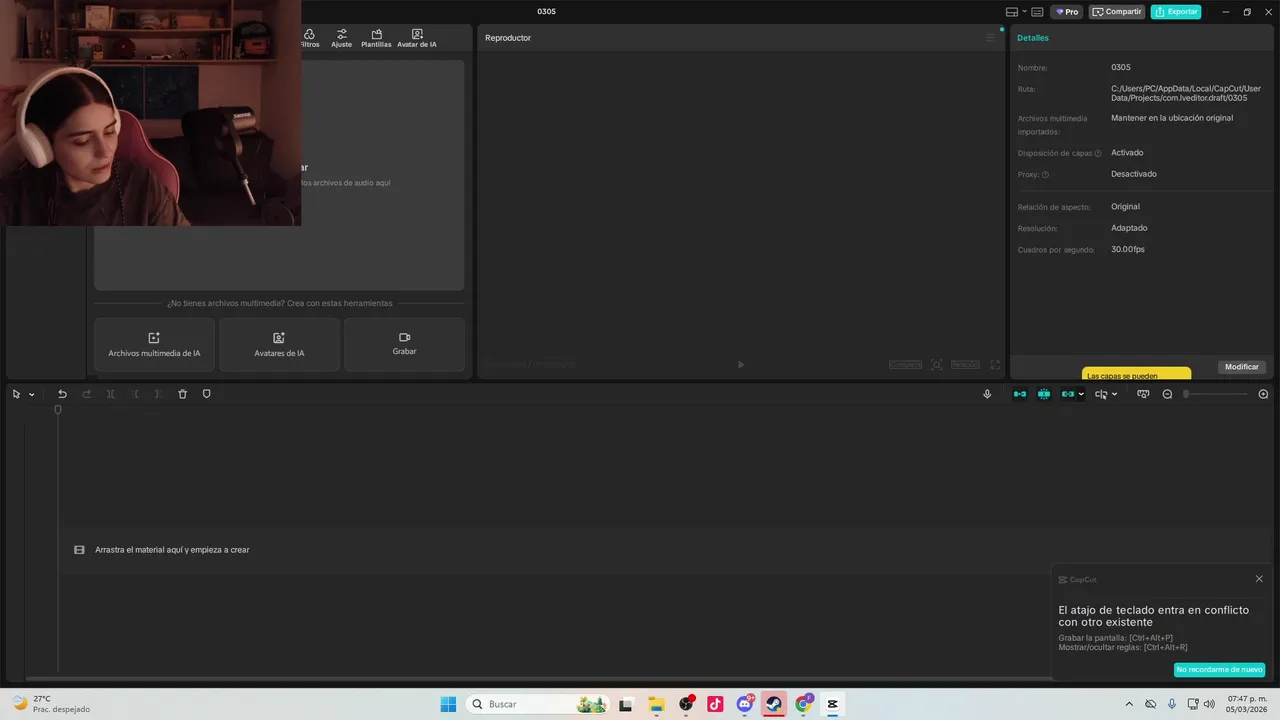This screenshot has height=720, width=1280.
Task: Open the layout dropdown arrow in title bar
Action: 1024,12
